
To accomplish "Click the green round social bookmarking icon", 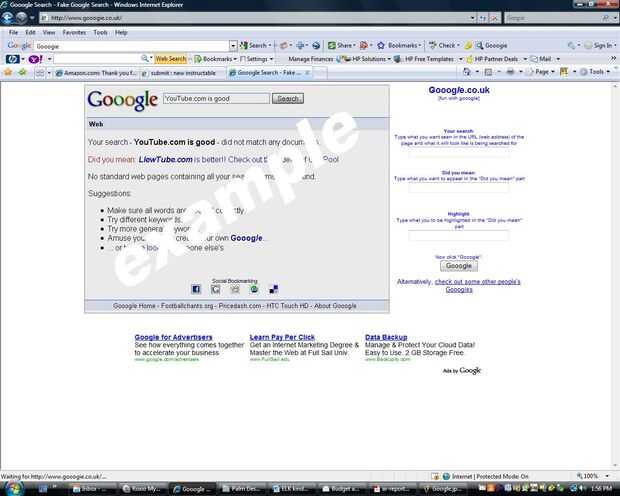I will 254,289.
